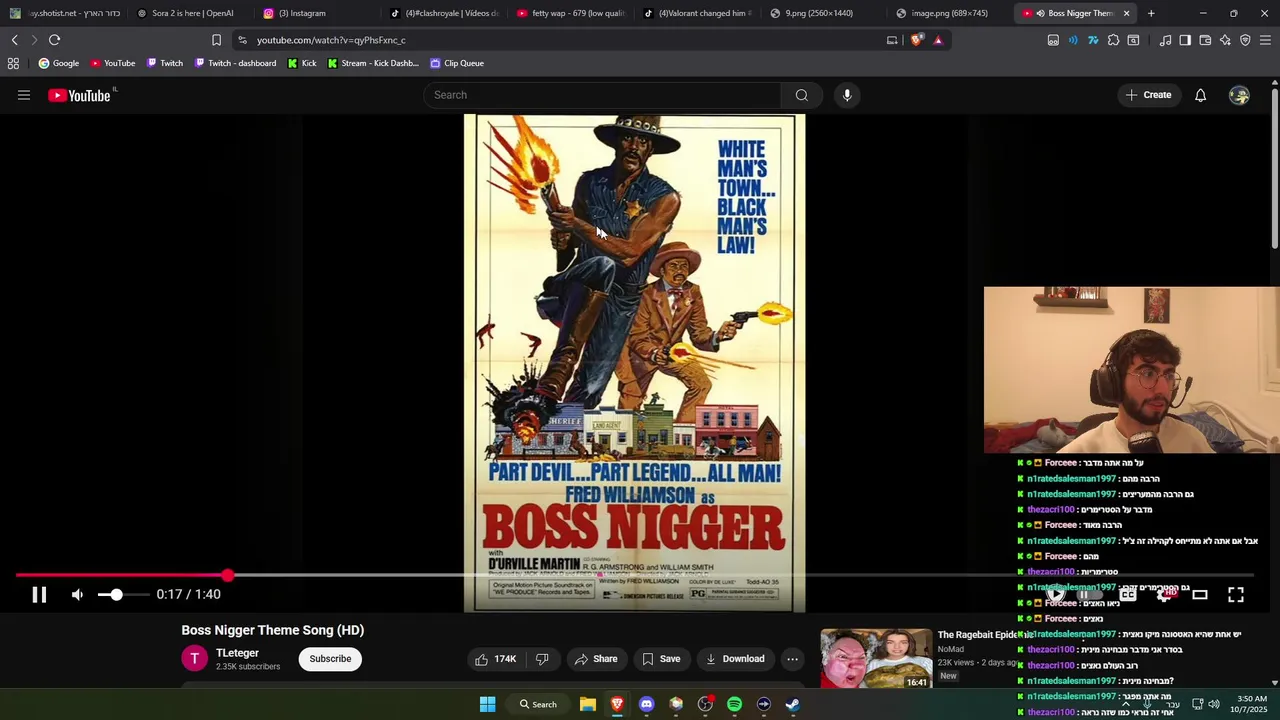
Task: Open The Ragebait Epidemic recommended video thumbnail
Action: point(876,658)
